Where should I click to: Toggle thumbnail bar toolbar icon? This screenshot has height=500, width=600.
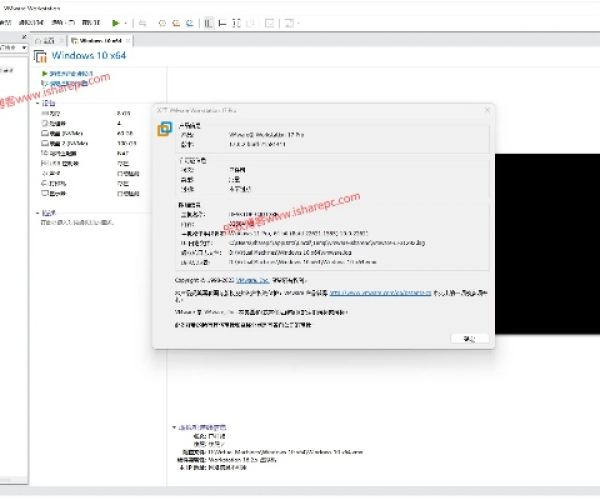pos(222,23)
